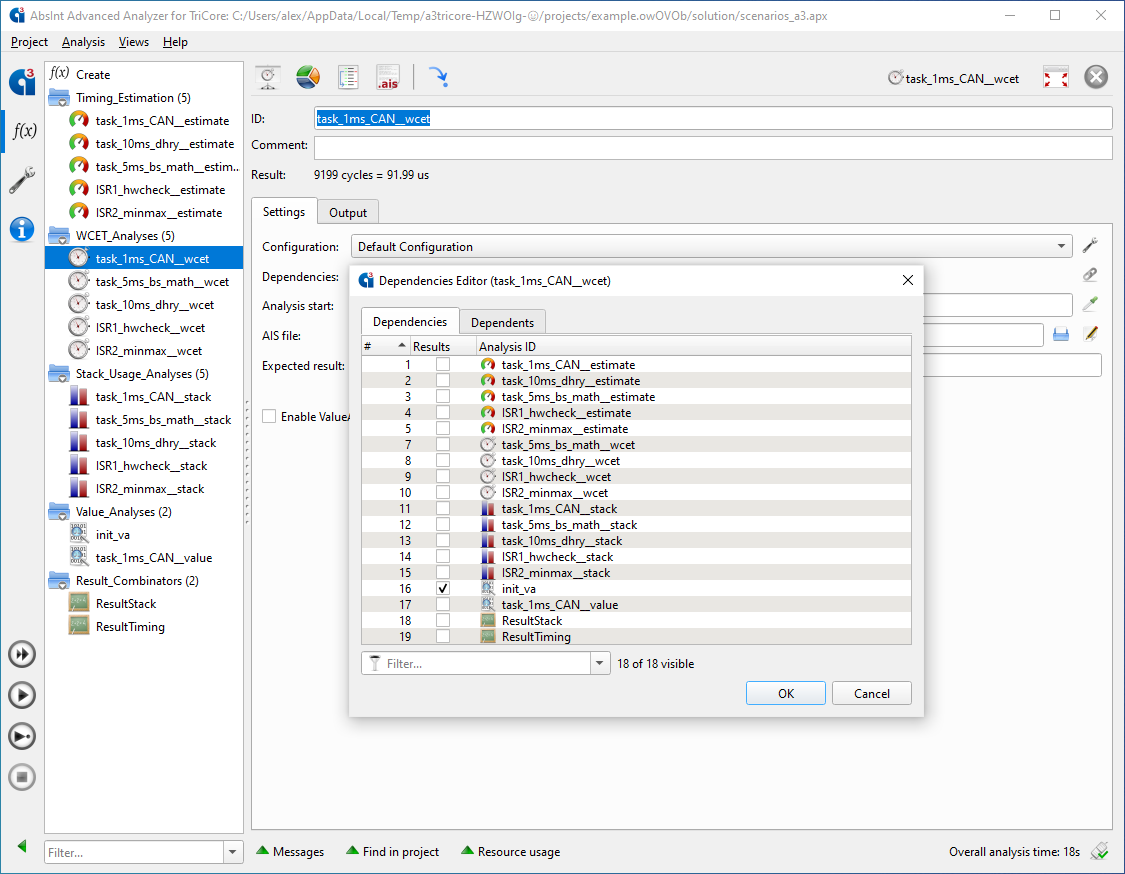Viewport: 1125px width, 874px height.
Task: Open the dialog Filter dropdown arrow
Action: 600,663
